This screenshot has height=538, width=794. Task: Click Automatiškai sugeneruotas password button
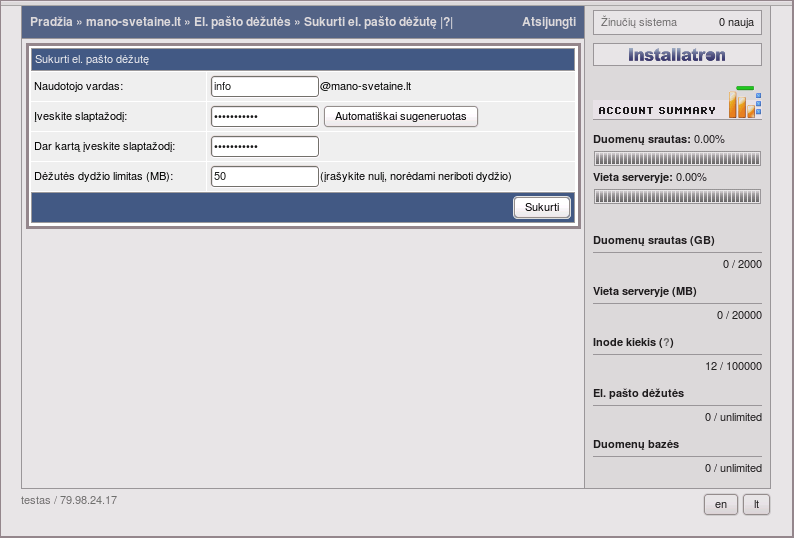pyautogui.click(x=401, y=116)
